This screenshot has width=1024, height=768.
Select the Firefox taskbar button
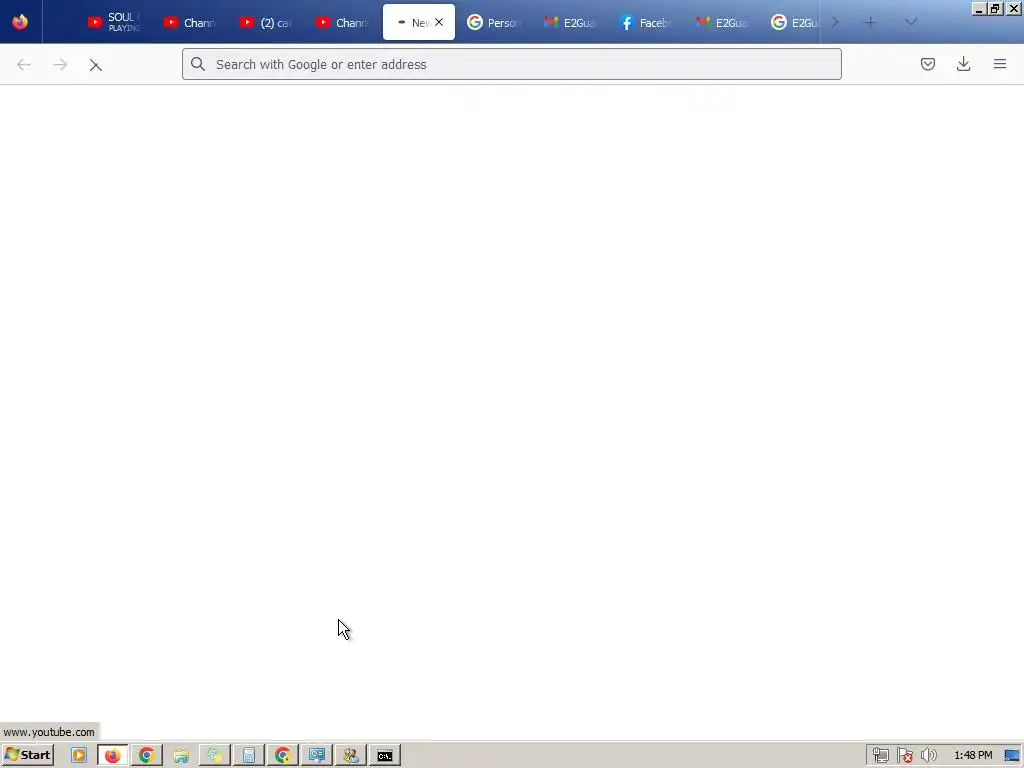[x=113, y=755]
